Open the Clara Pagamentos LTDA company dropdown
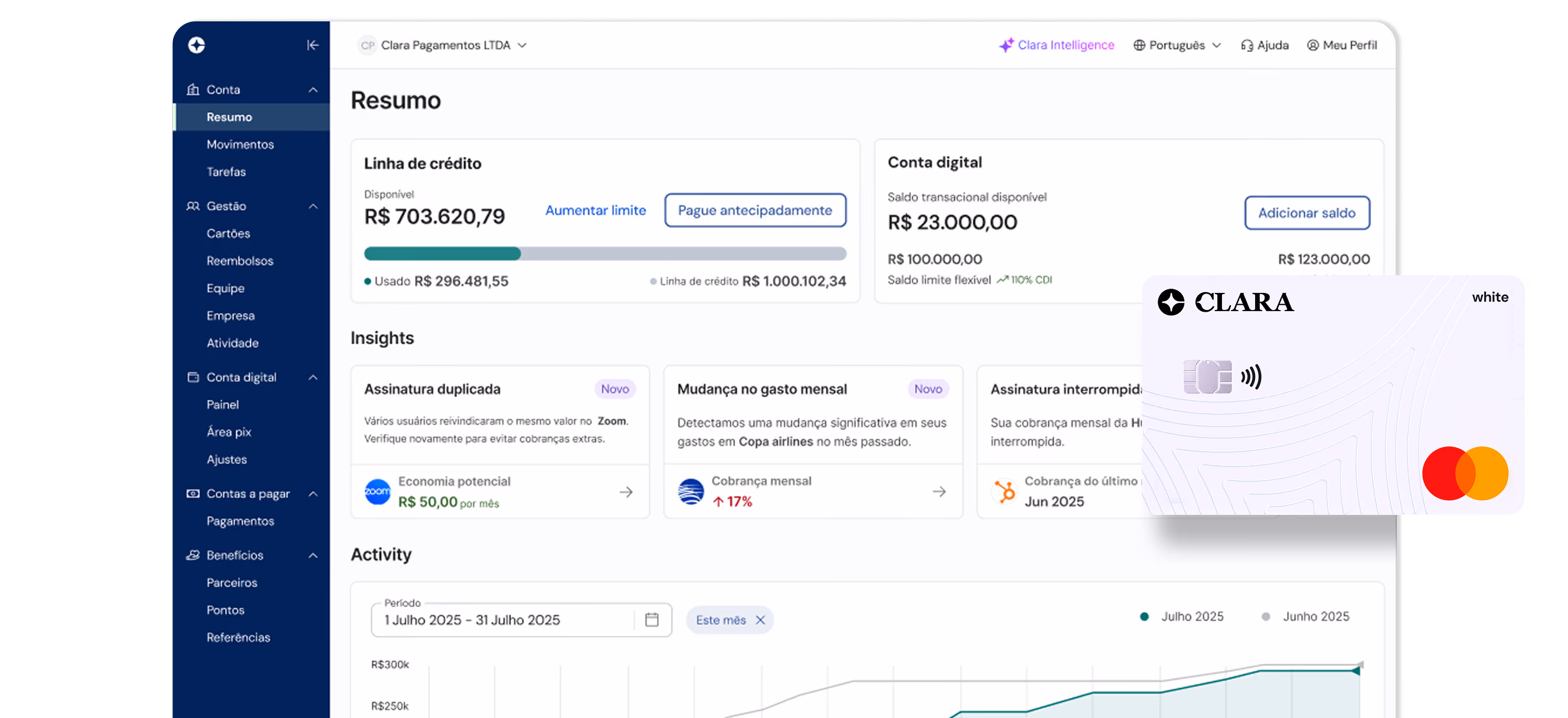Screen dimensions: 1568x718 pos(443,45)
